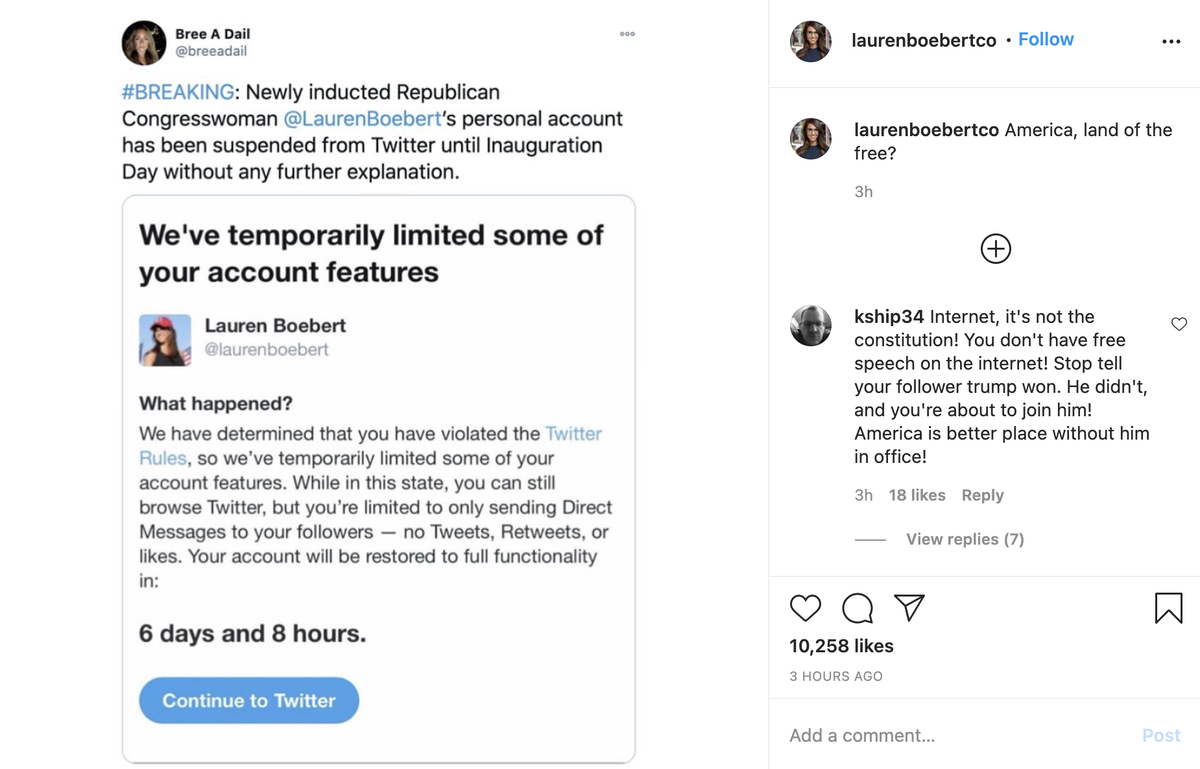Open the @LaurenBoebert mention link

(362, 118)
